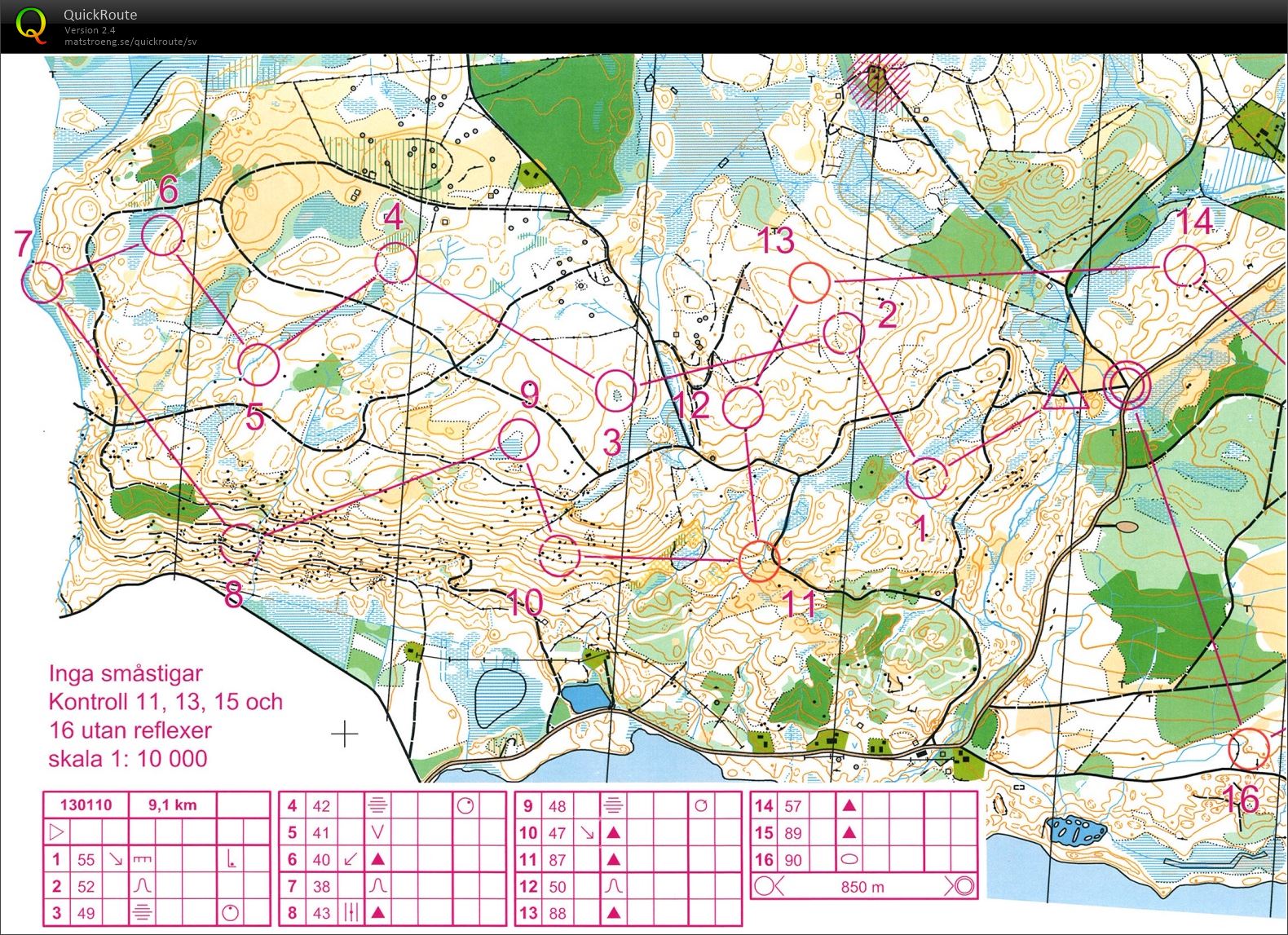Click control circle 3 on the map
The height and width of the screenshot is (935, 1288).
(x=615, y=390)
